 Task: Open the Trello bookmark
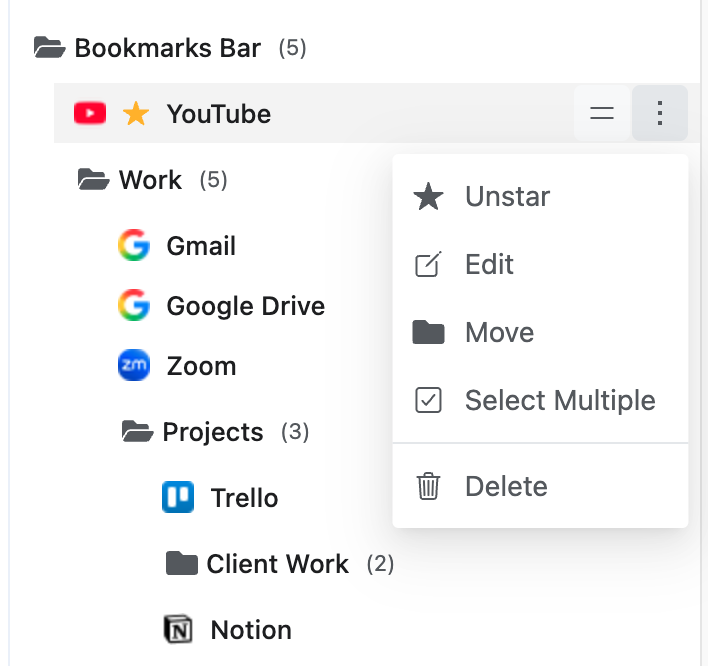point(244,498)
